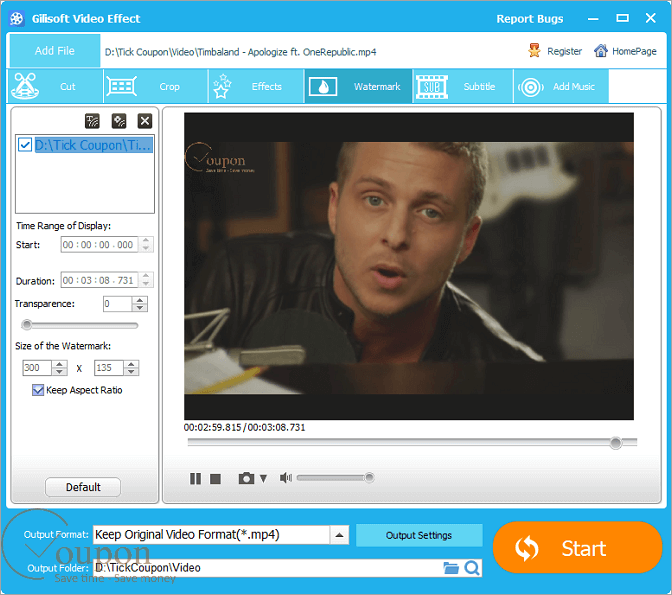Click the Add File button

(55, 51)
